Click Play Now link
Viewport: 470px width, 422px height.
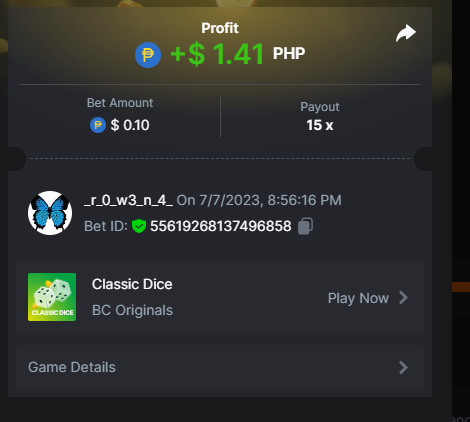click(x=358, y=298)
